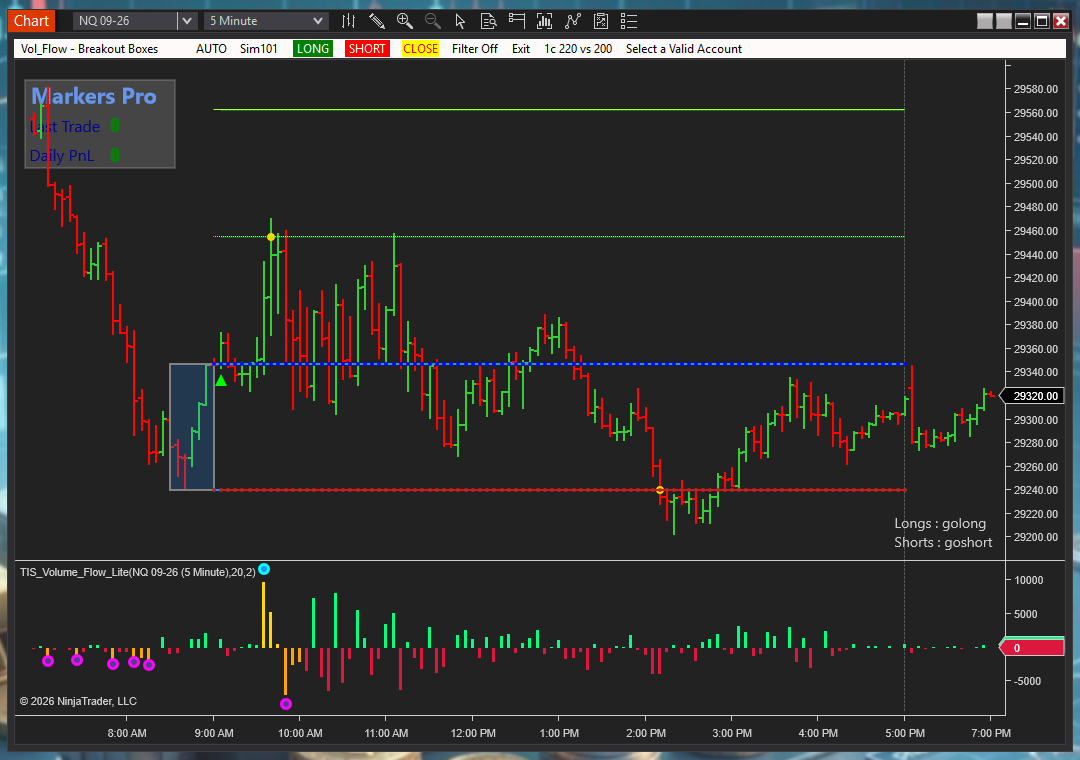This screenshot has height=760, width=1080.
Task: Select the blue dashed horizontal line
Action: (559, 364)
